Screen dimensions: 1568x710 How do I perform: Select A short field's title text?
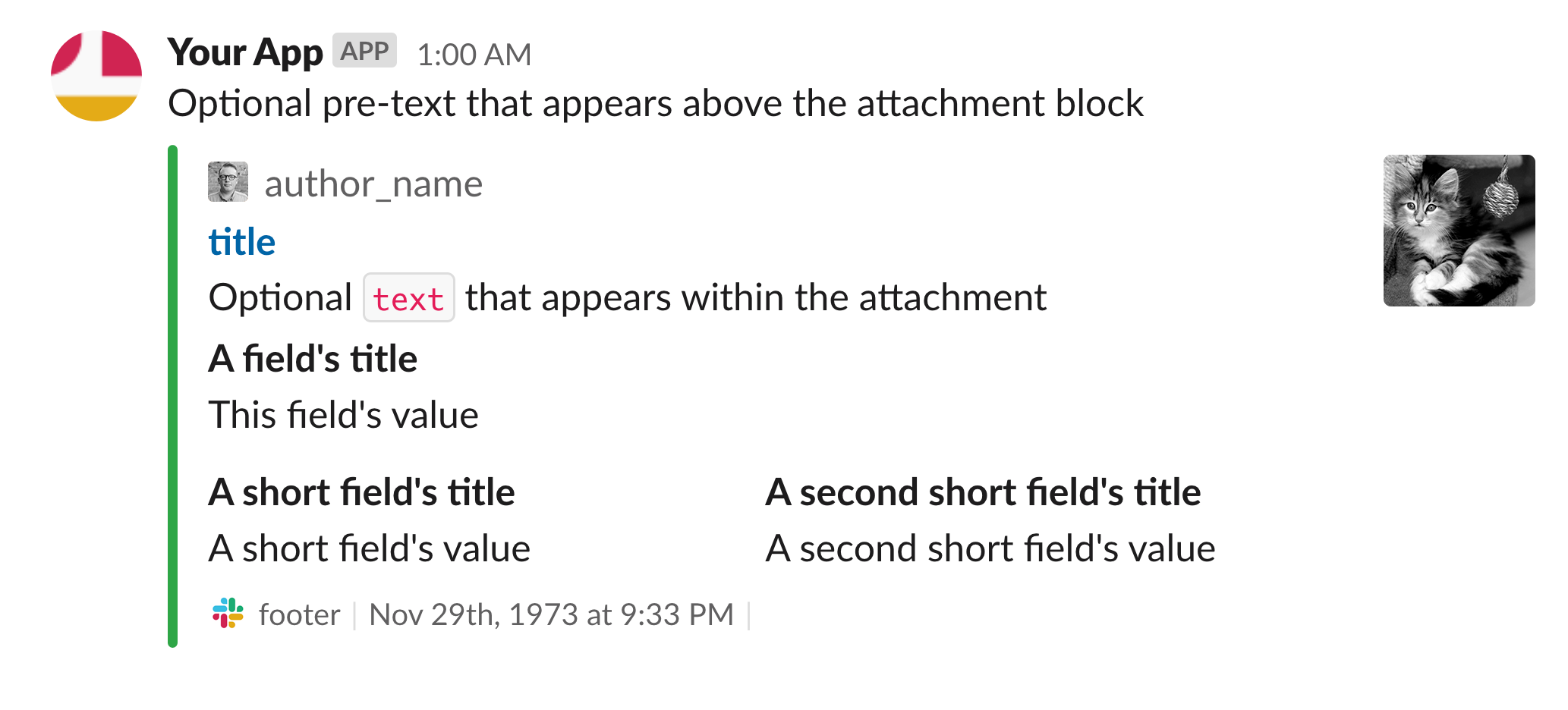(x=362, y=492)
